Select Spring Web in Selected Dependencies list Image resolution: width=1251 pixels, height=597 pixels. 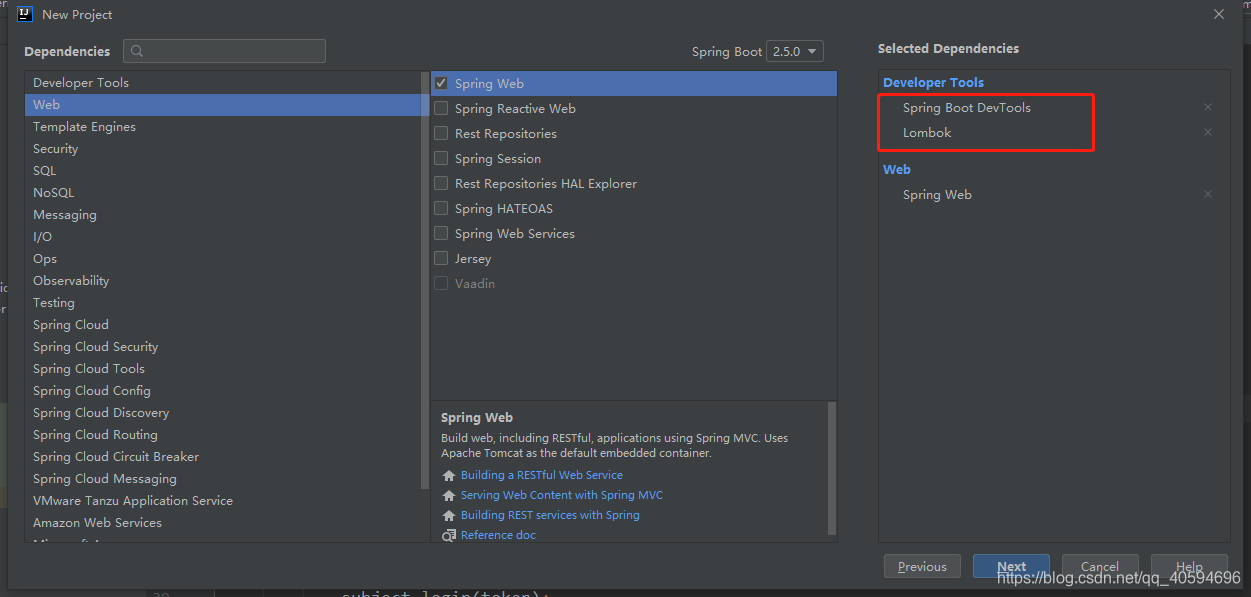click(x=937, y=194)
